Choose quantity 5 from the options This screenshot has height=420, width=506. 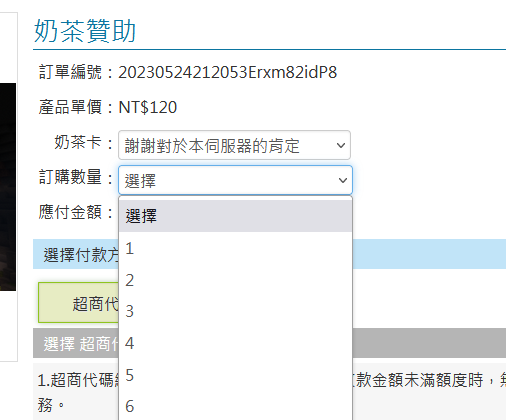[235, 375]
